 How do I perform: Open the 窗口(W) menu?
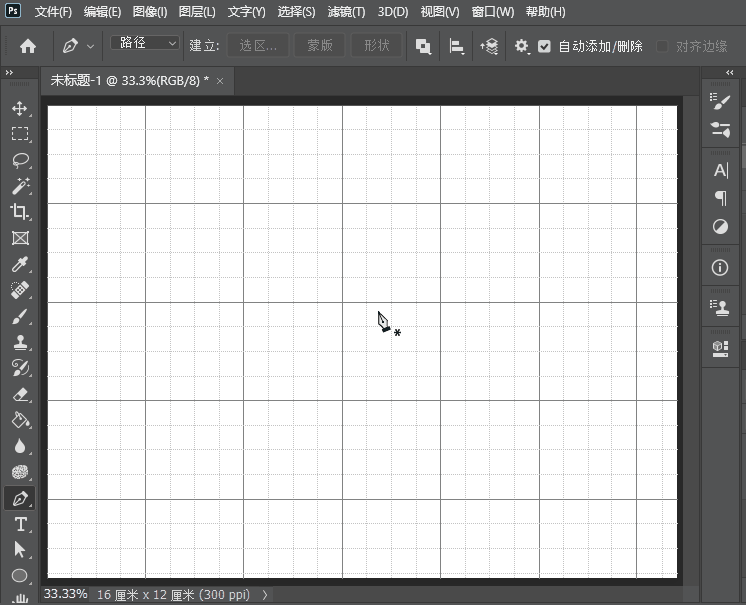(493, 12)
